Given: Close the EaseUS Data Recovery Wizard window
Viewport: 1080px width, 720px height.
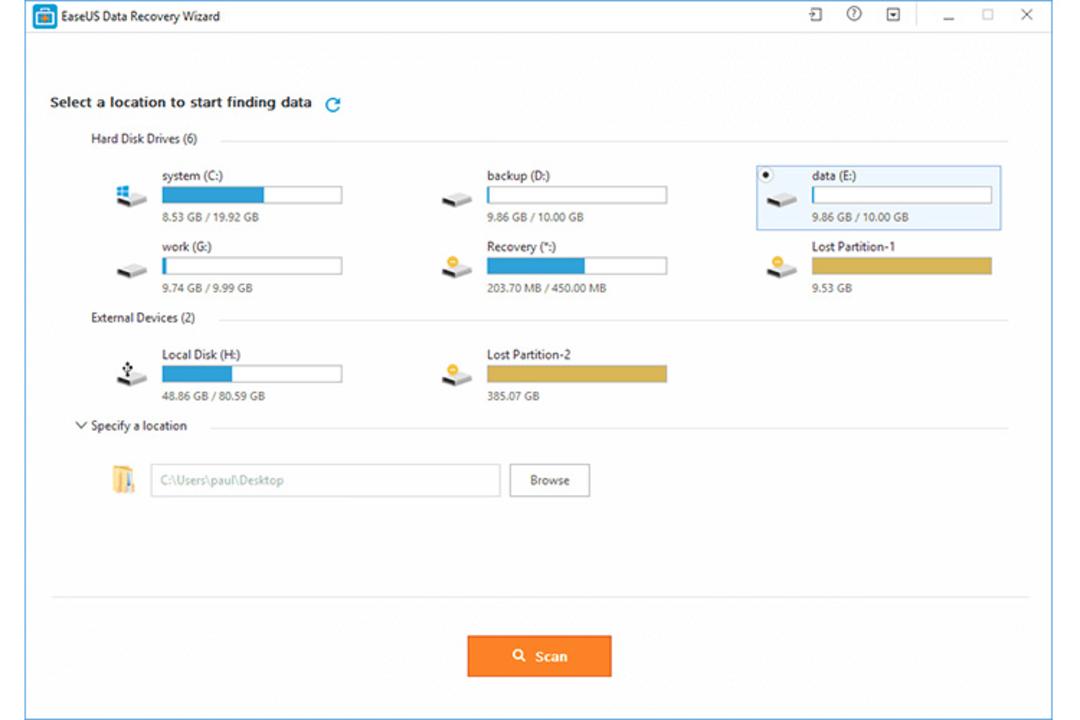Looking at the screenshot, I should coord(1026,14).
